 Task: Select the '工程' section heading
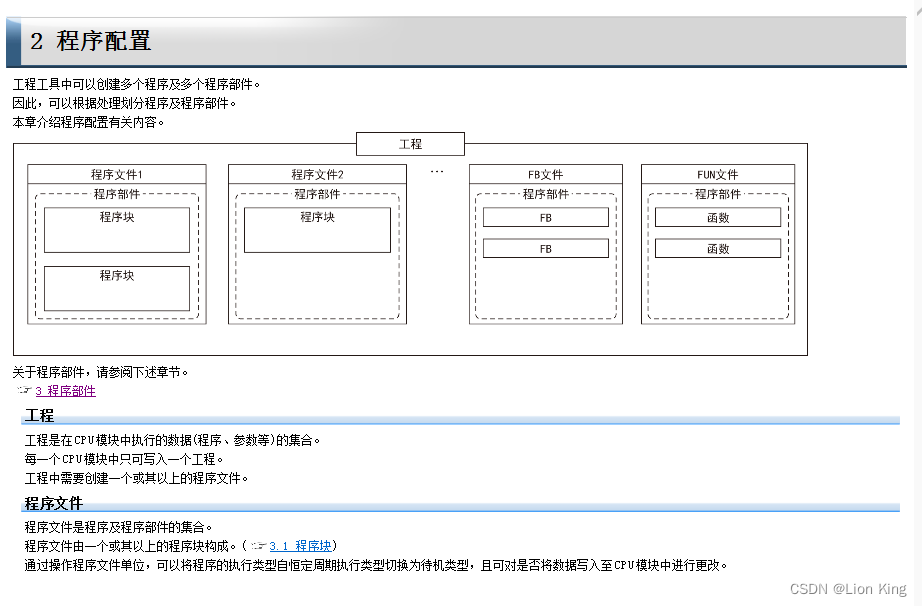[x=39, y=416]
